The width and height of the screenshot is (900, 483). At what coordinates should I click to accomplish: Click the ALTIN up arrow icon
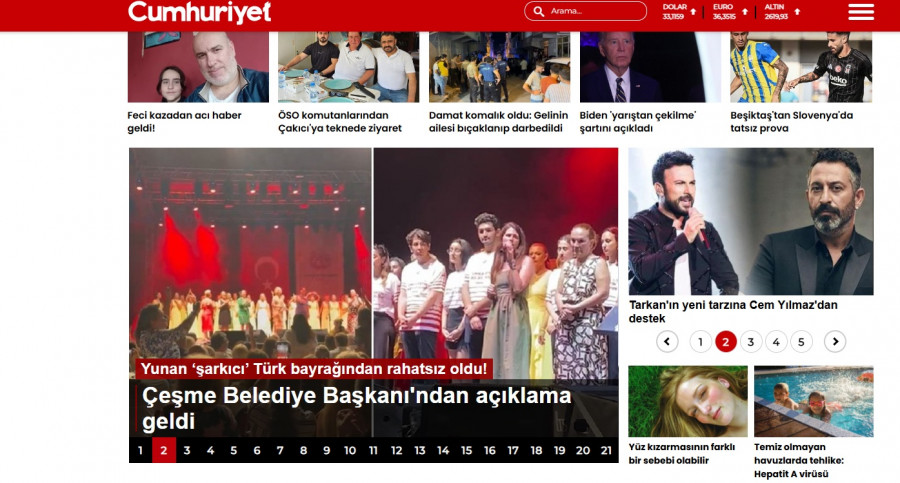pos(797,11)
